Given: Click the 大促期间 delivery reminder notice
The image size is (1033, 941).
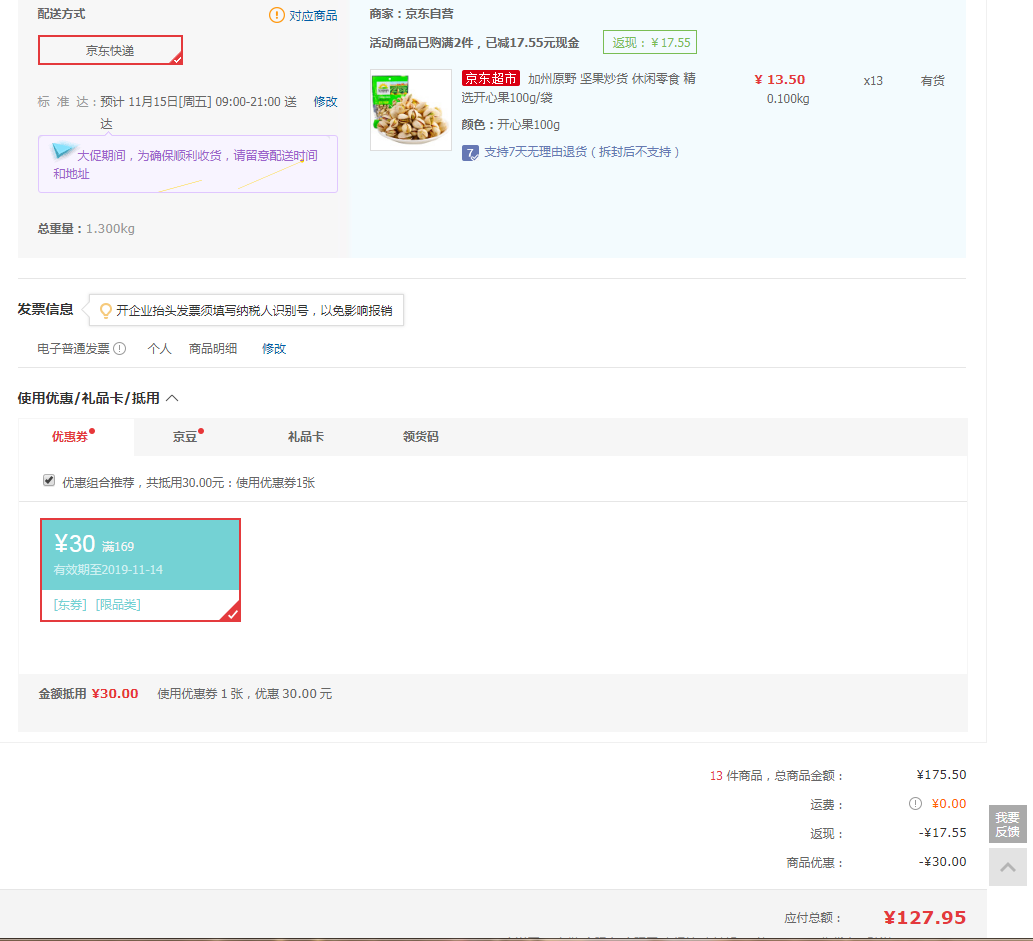Looking at the screenshot, I should 188,164.
